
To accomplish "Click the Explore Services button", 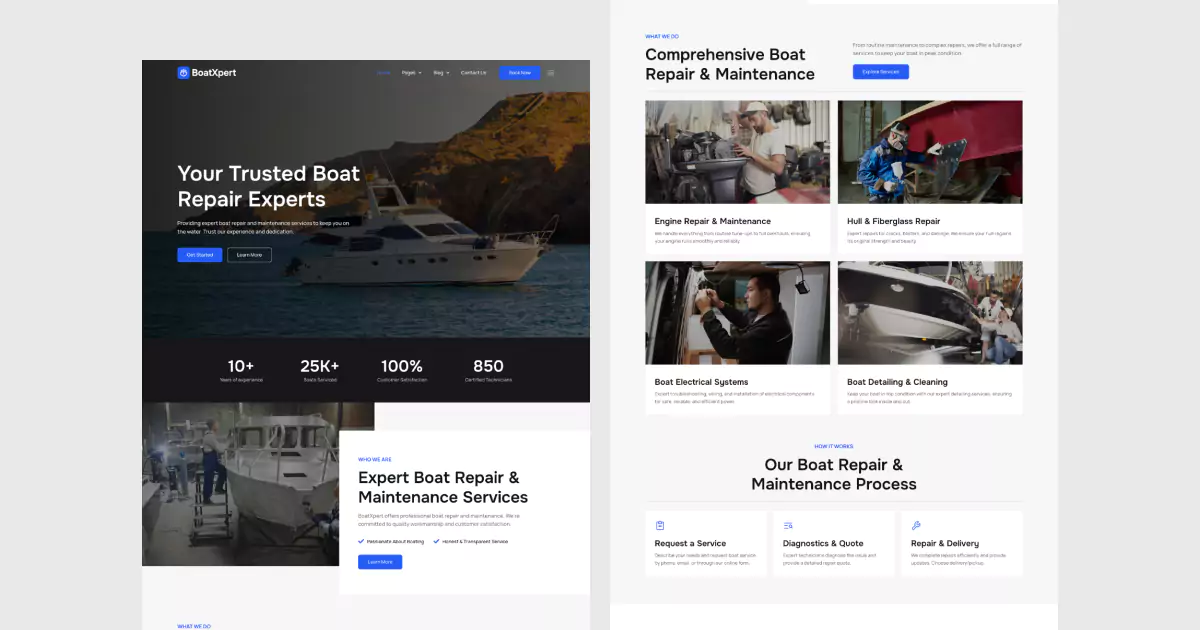I will 880,71.
